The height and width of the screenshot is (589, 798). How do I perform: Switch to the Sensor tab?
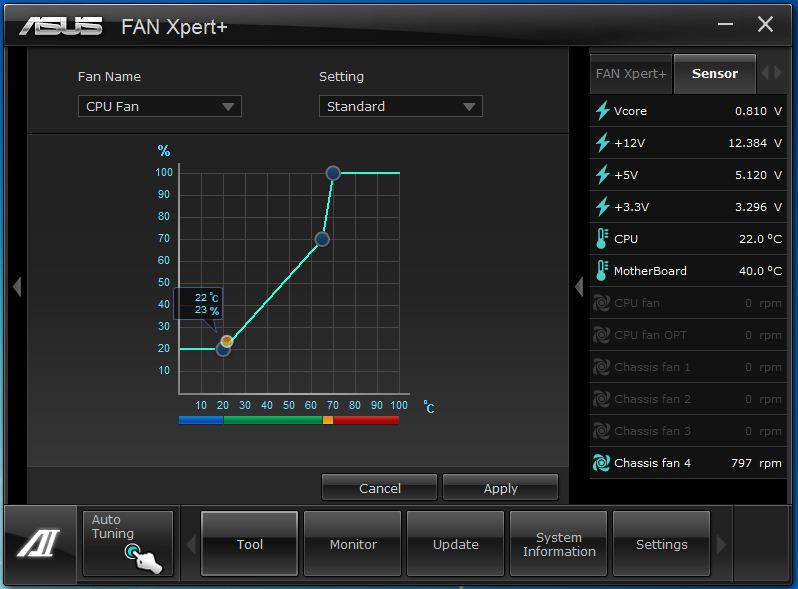coord(715,74)
